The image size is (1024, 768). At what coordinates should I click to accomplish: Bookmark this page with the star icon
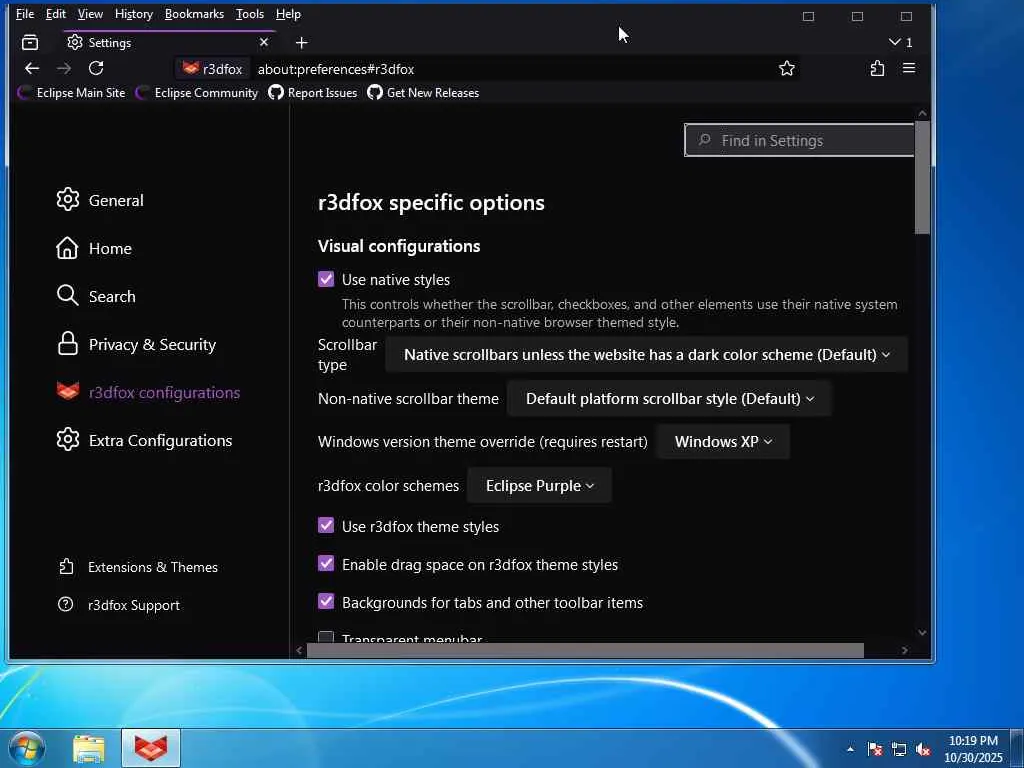(787, 69)
